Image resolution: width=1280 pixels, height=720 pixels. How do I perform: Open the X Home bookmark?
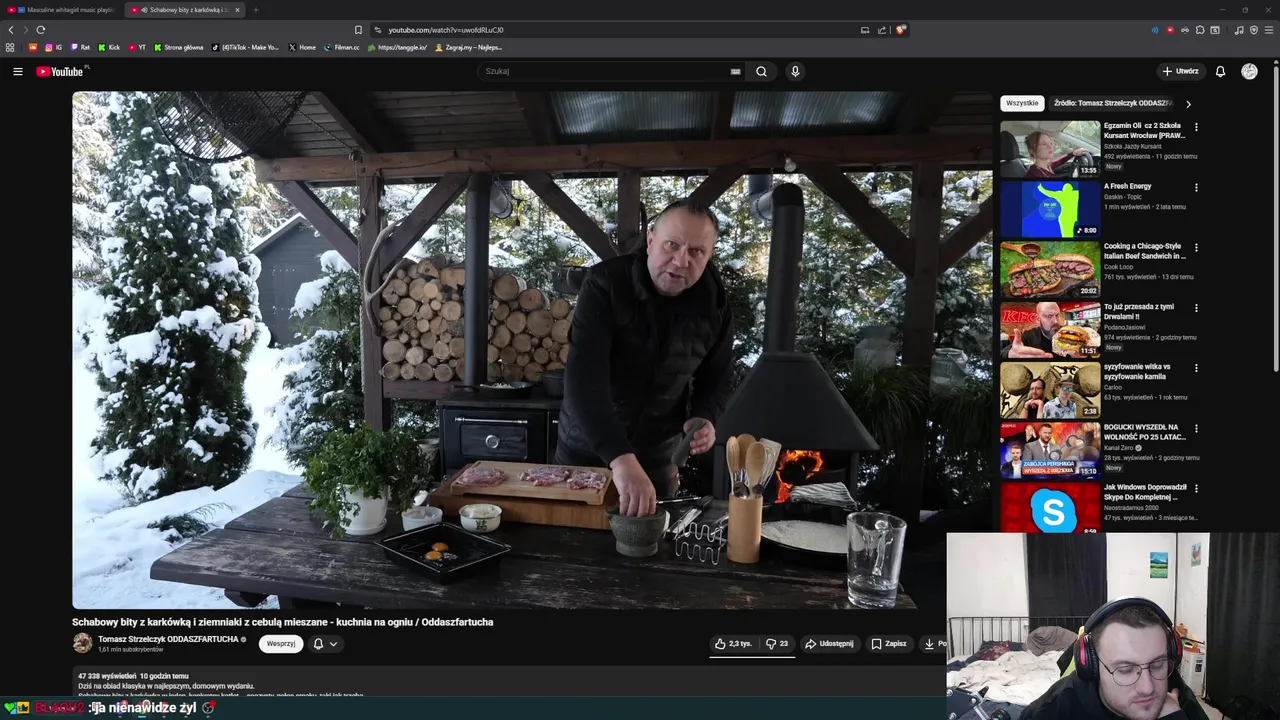coord(302,47)
